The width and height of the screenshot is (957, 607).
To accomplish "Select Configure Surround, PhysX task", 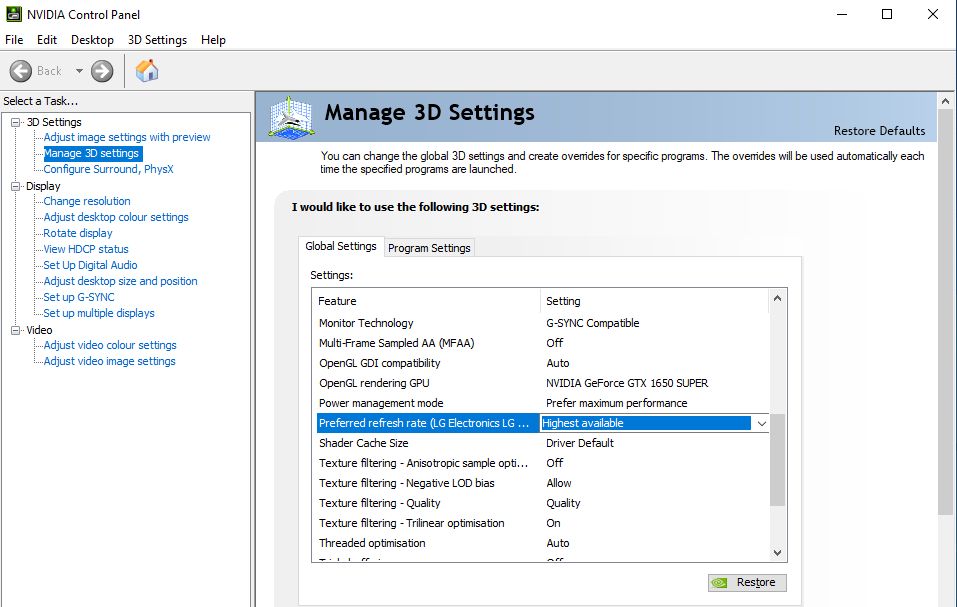I will pyautogui.click(x=108, y=169).
